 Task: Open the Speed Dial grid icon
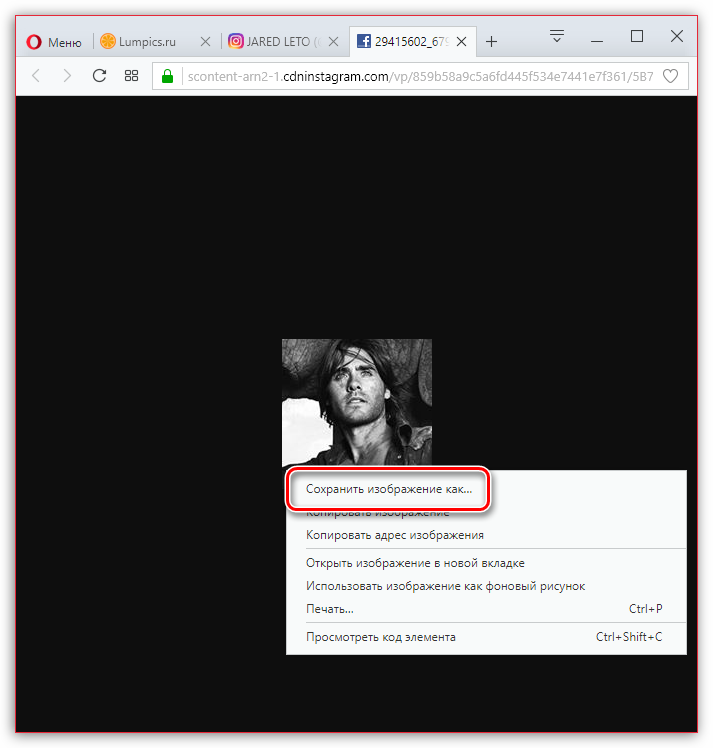(131, 75)
